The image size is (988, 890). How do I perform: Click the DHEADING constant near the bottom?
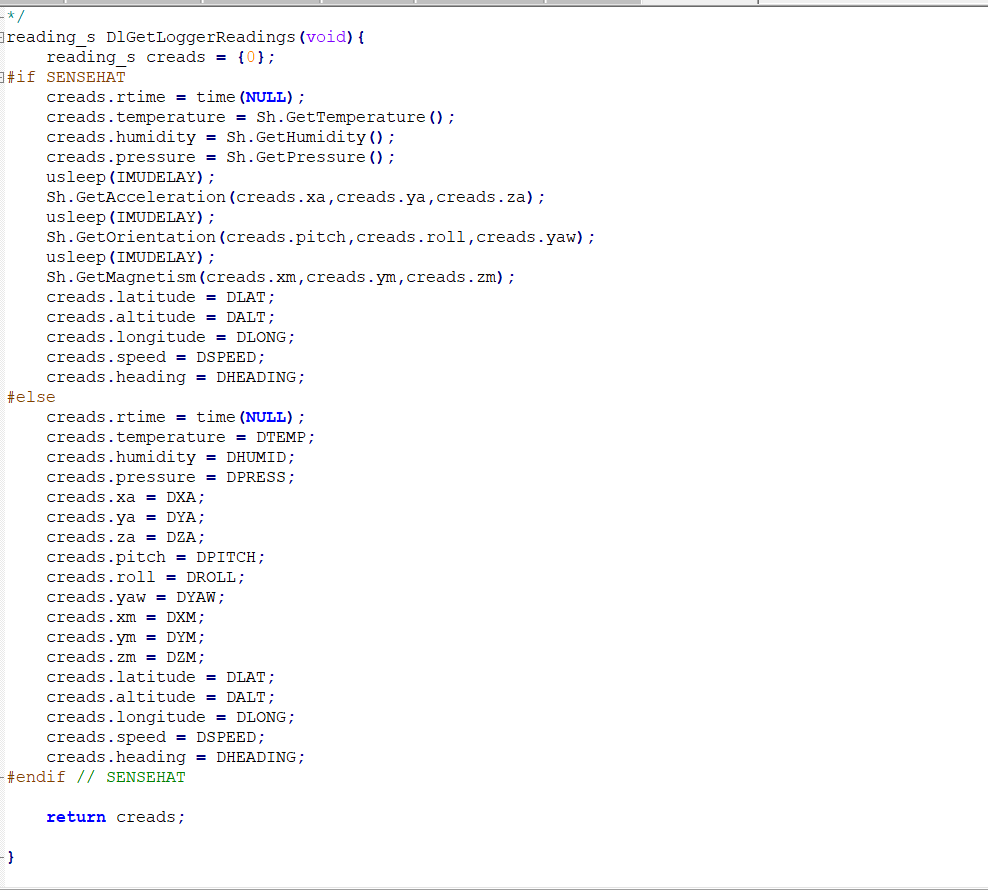[x=258, y=757]
